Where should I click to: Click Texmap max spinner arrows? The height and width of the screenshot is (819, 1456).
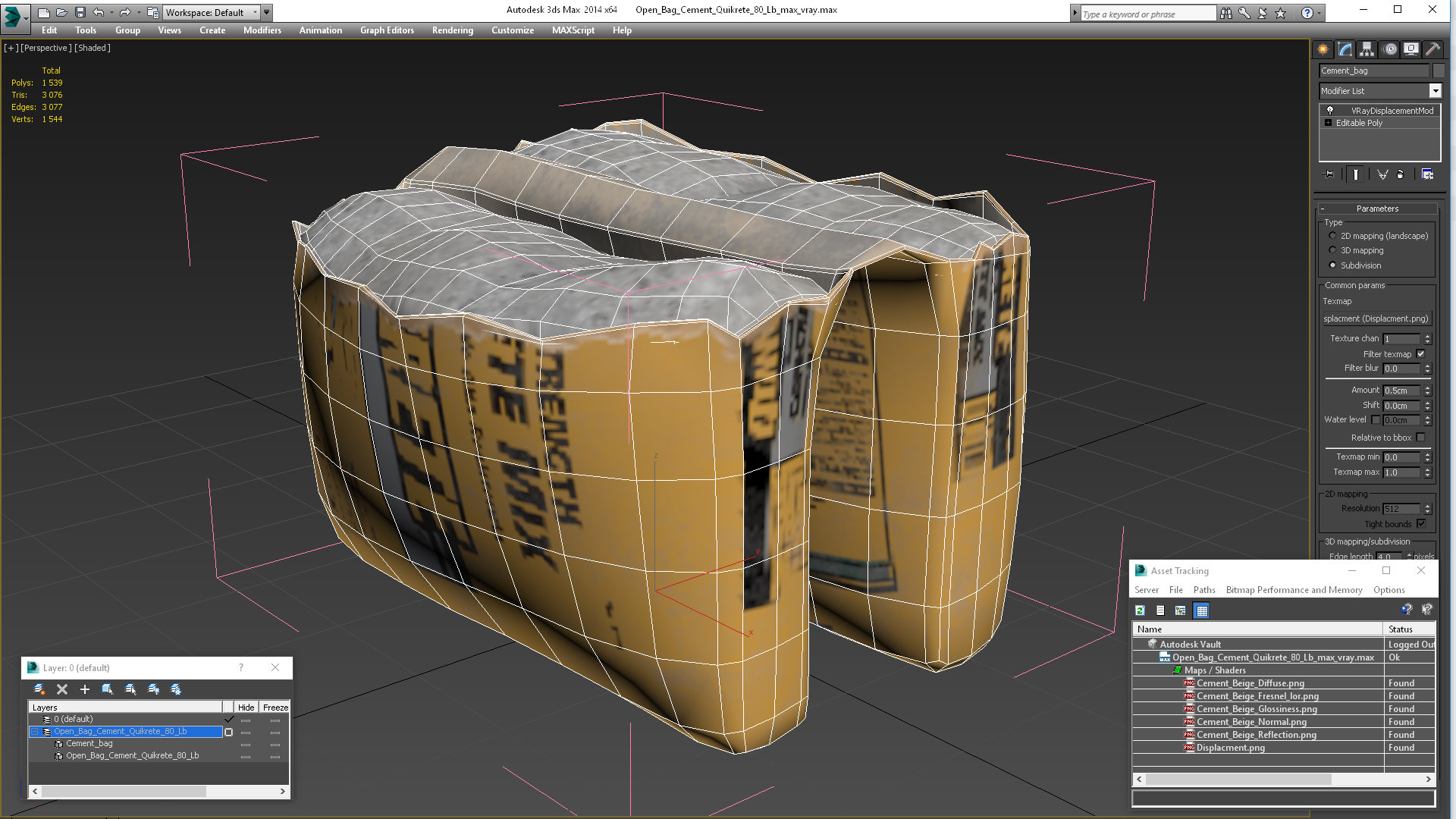1427,472
